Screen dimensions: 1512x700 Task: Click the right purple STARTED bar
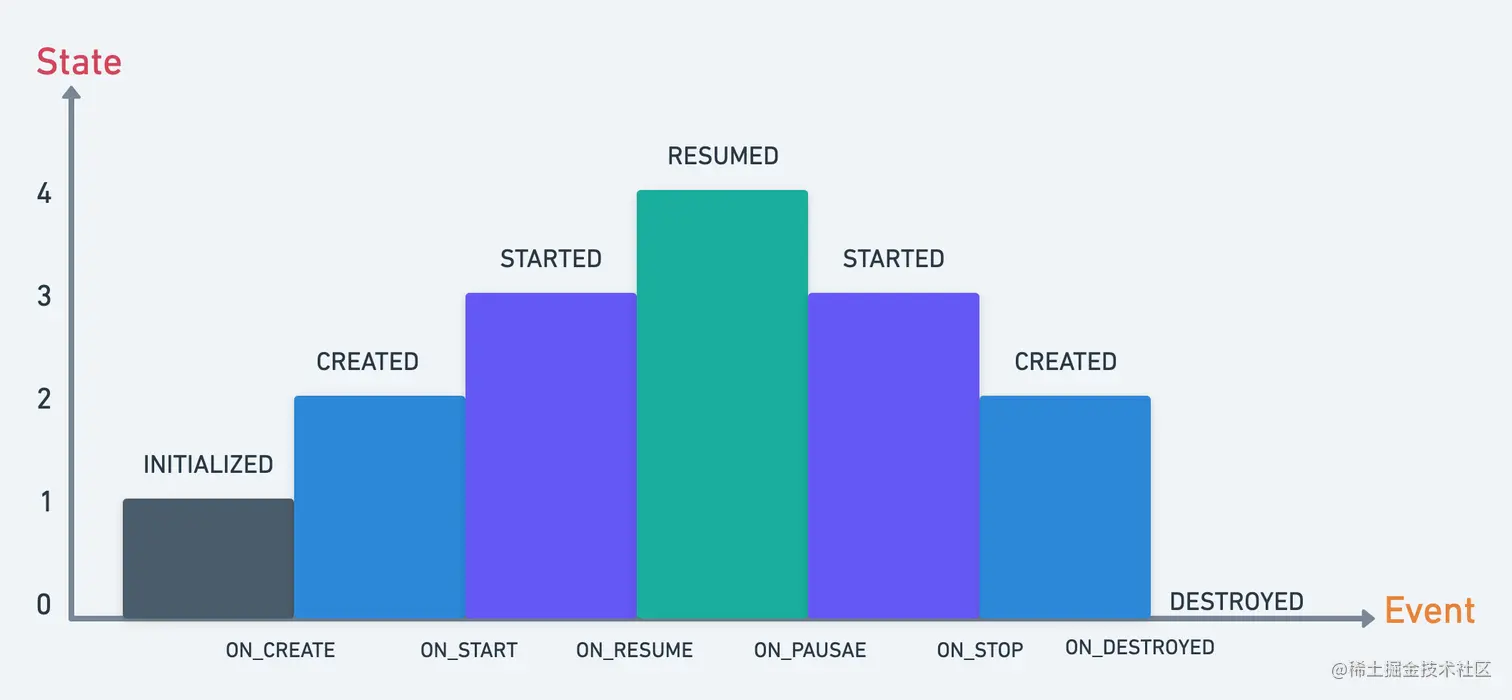tap(893, 455)
